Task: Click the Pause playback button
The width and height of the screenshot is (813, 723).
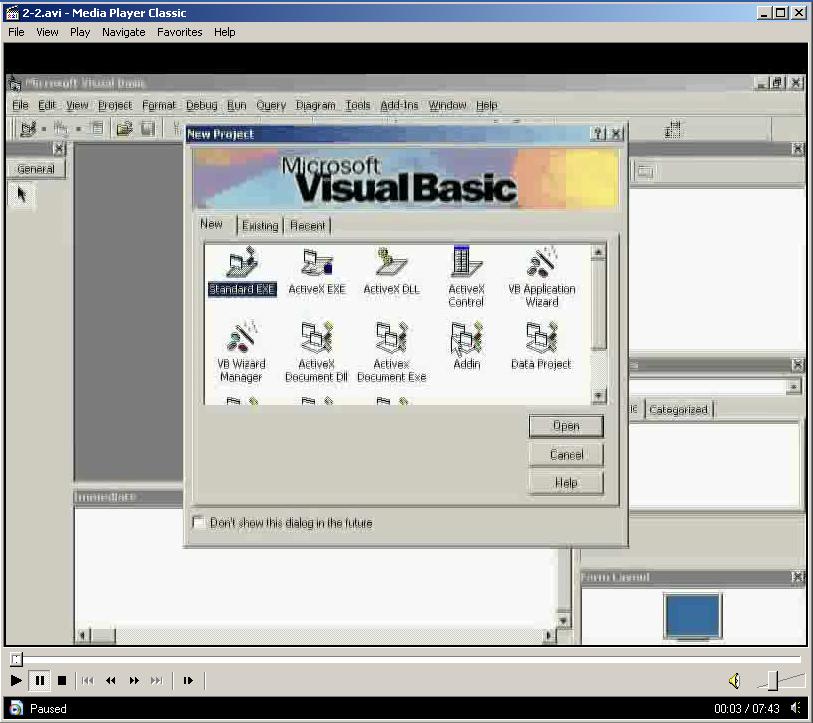Action: point(40,681)
